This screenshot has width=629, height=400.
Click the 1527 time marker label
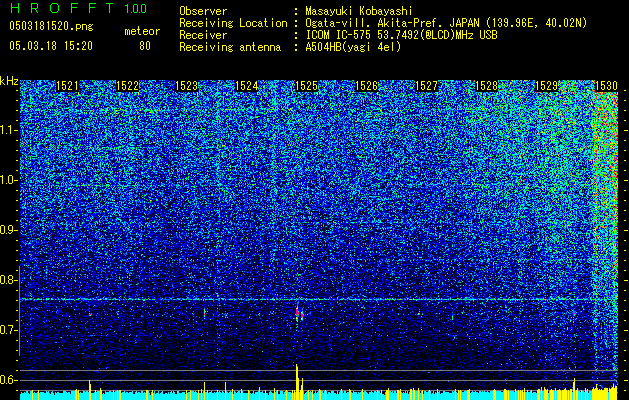tap(426, 86)
